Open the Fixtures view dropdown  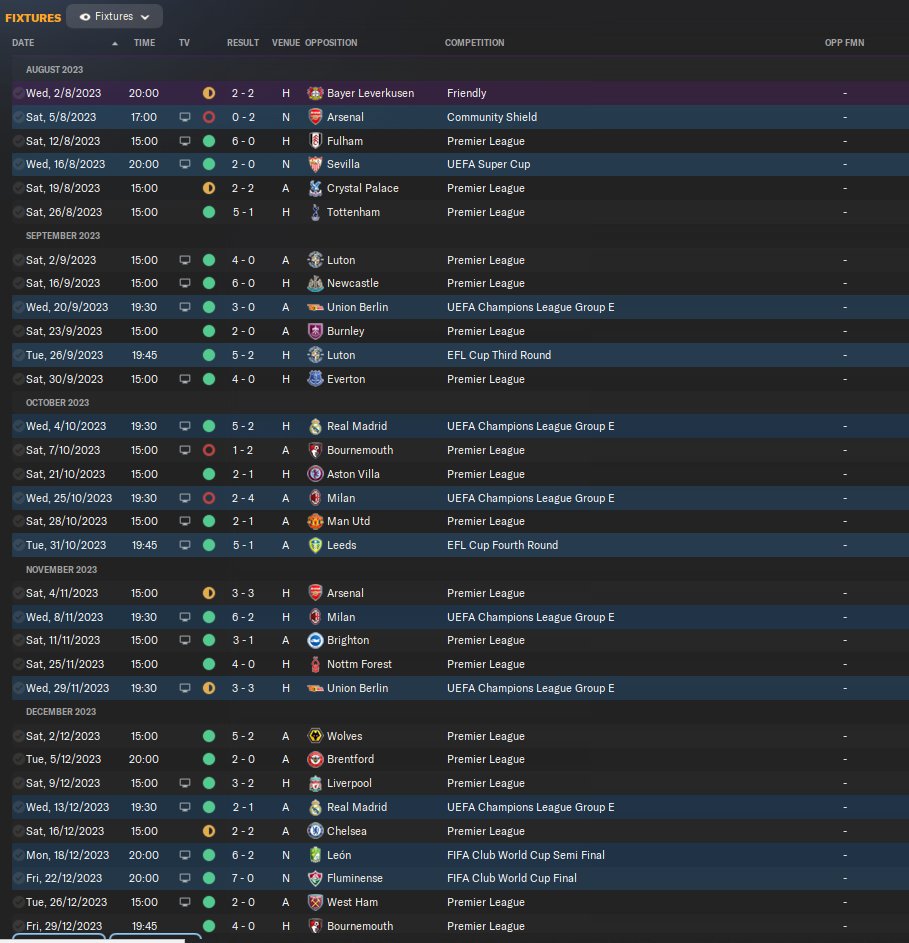coord(114,16)
